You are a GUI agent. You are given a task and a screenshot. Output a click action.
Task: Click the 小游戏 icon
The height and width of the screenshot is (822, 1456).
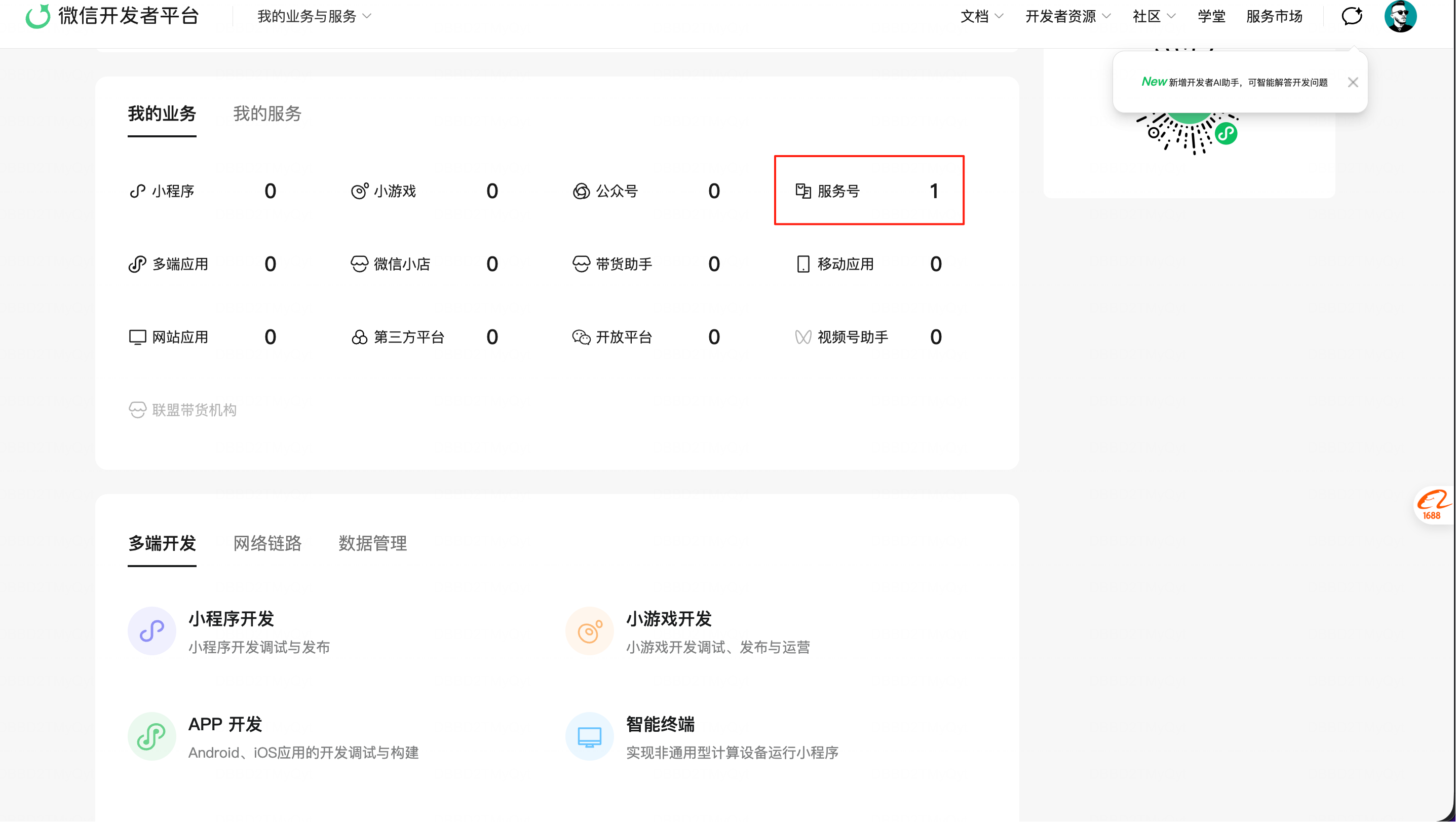tap(360, 191)
